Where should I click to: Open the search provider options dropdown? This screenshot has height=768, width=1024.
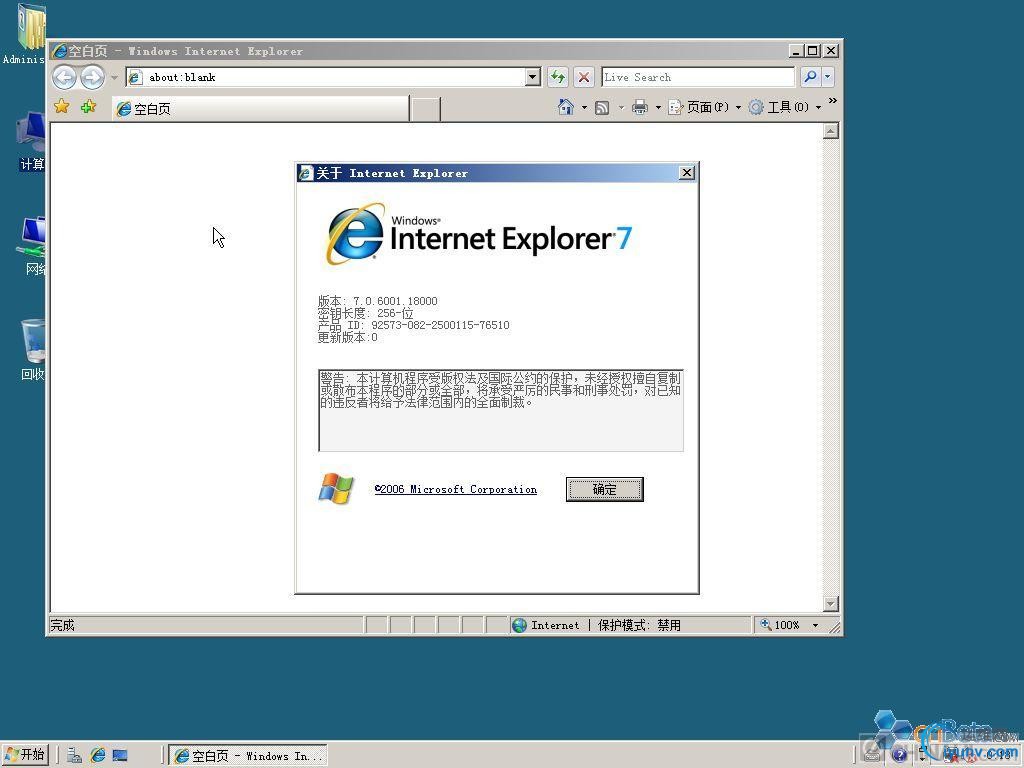[x=827, y=77]
